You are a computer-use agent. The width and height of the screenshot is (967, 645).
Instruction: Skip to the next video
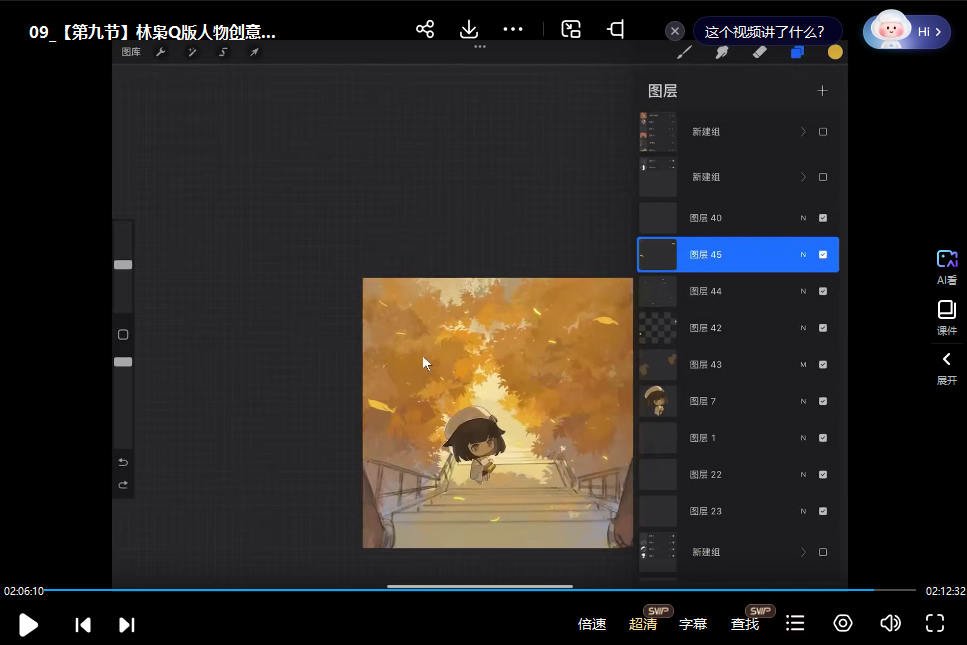pyautogui.click(x=127, y=624)
